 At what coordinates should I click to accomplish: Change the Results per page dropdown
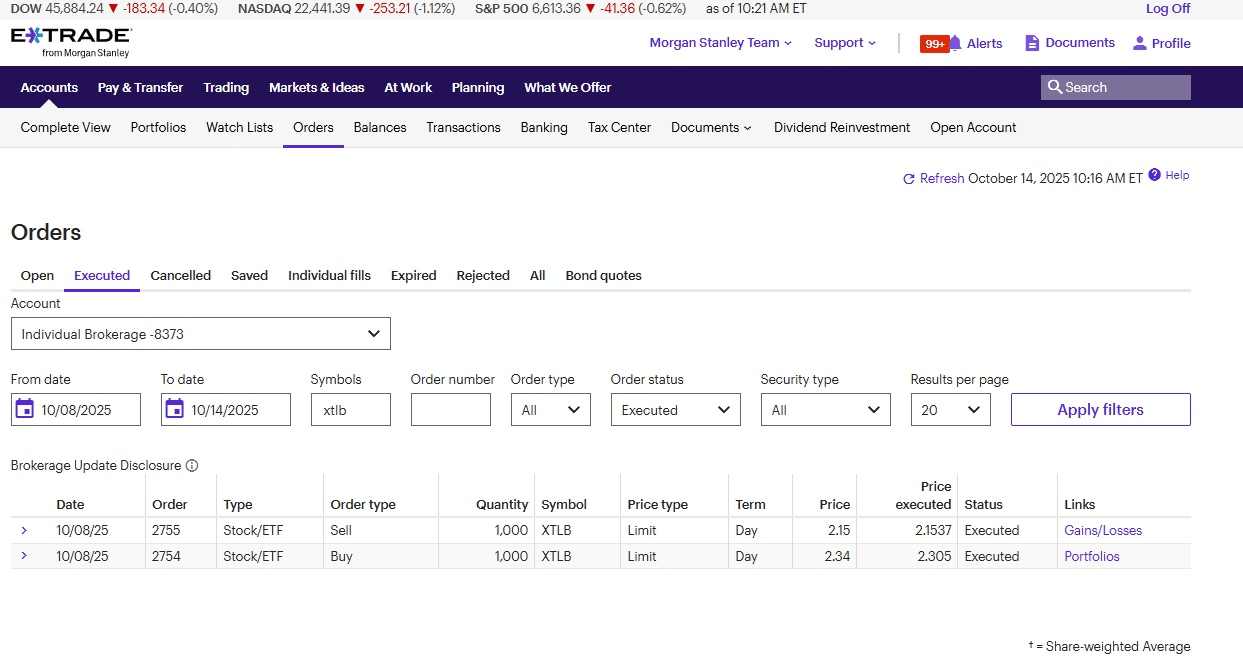[950, 410]
